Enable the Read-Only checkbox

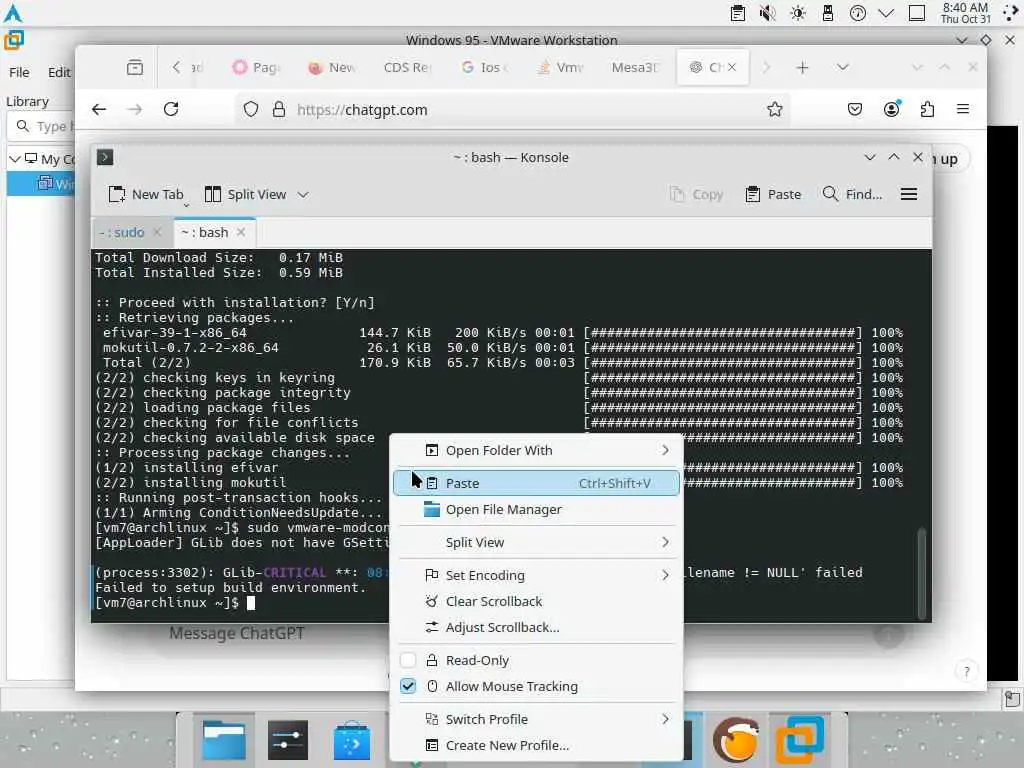pos(408,660)
